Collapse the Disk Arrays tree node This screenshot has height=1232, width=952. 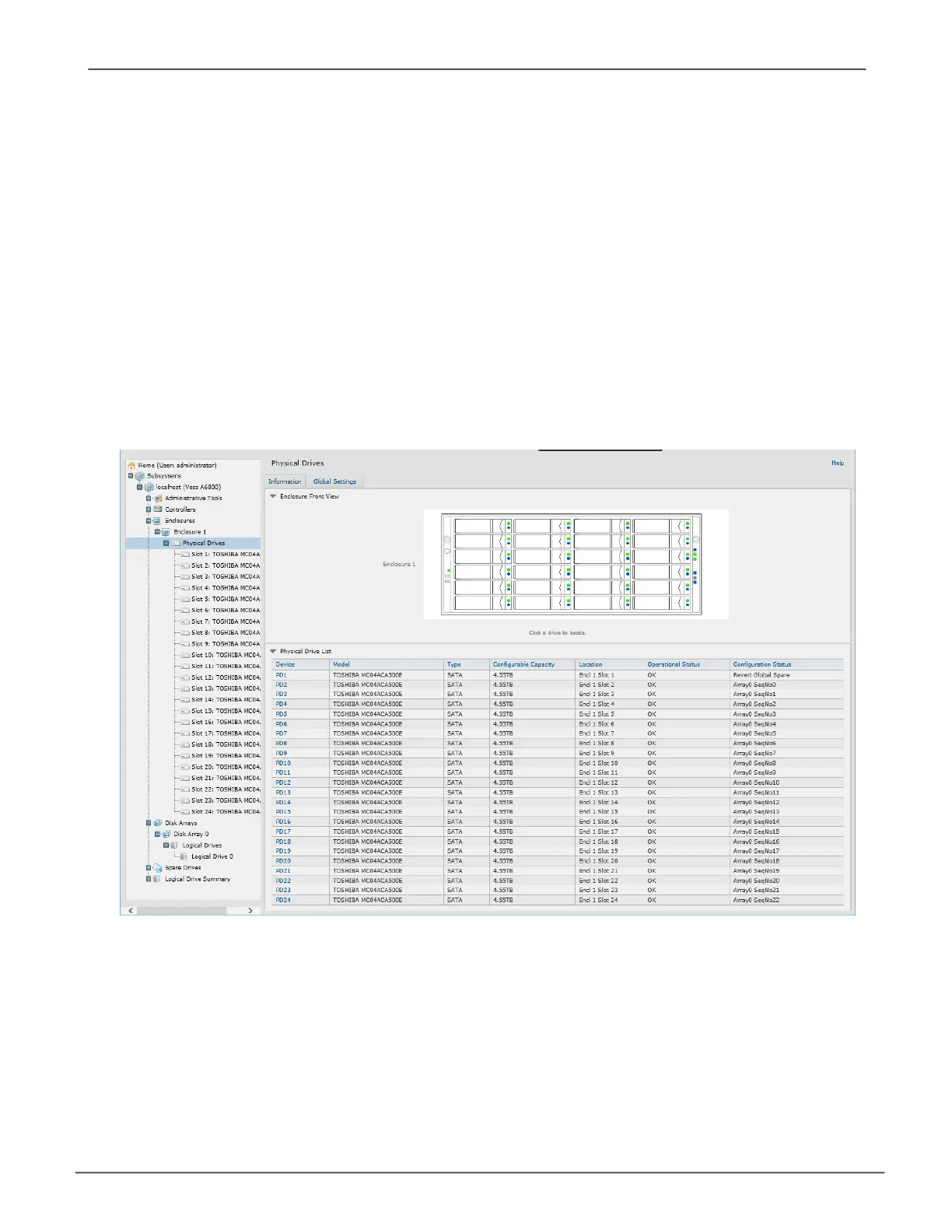tap(149, 823)
